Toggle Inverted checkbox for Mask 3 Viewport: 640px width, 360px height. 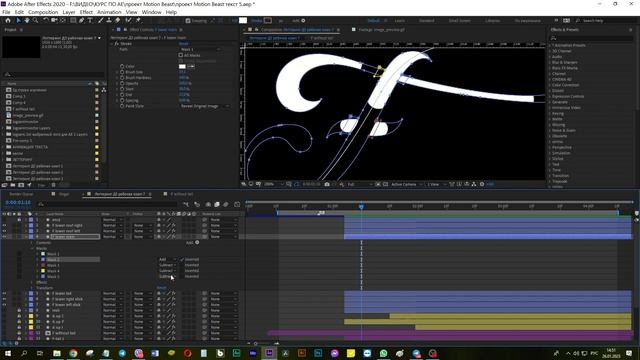(x=182, y=265)
